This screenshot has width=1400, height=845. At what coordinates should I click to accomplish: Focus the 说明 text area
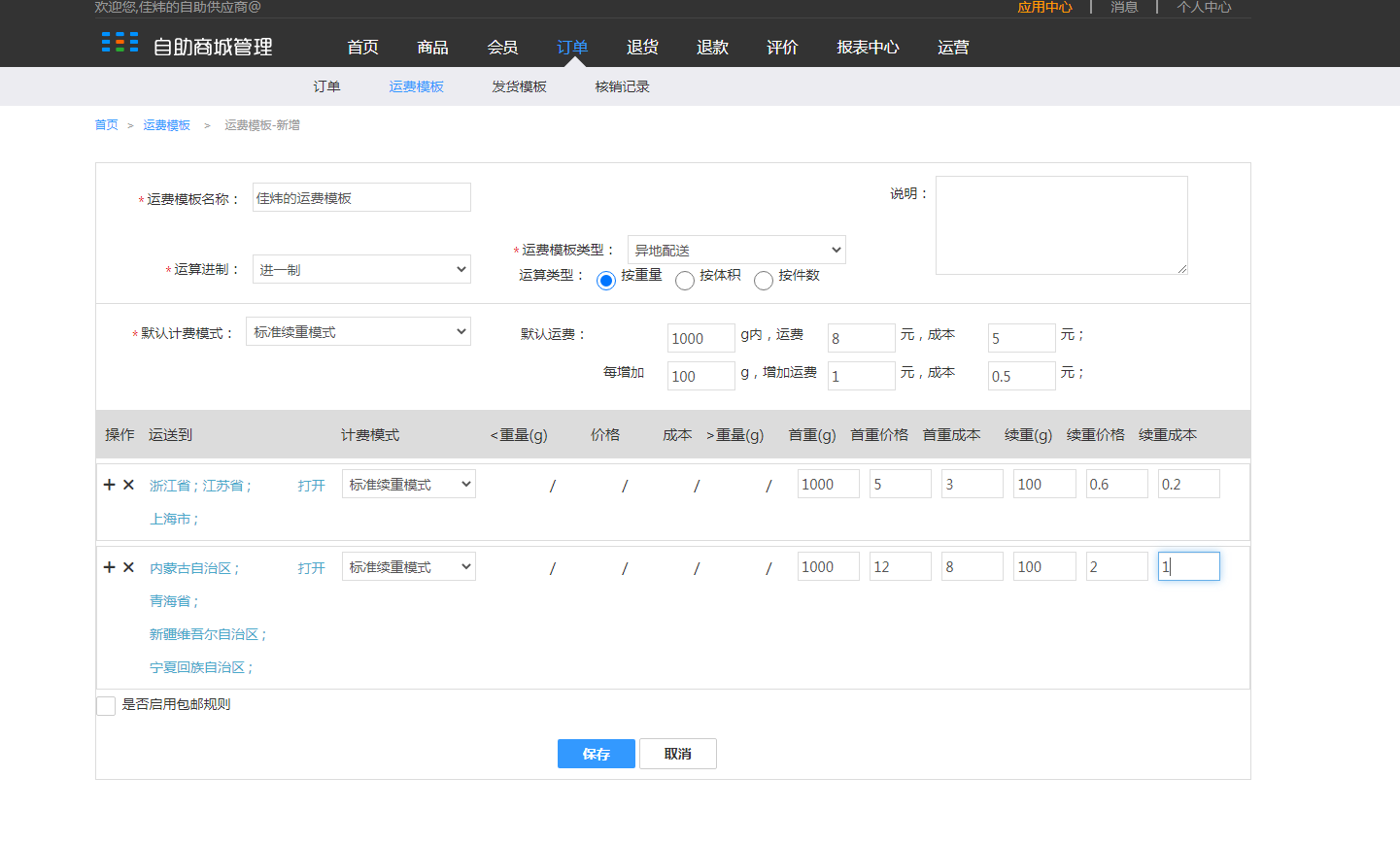point(1062,225)
